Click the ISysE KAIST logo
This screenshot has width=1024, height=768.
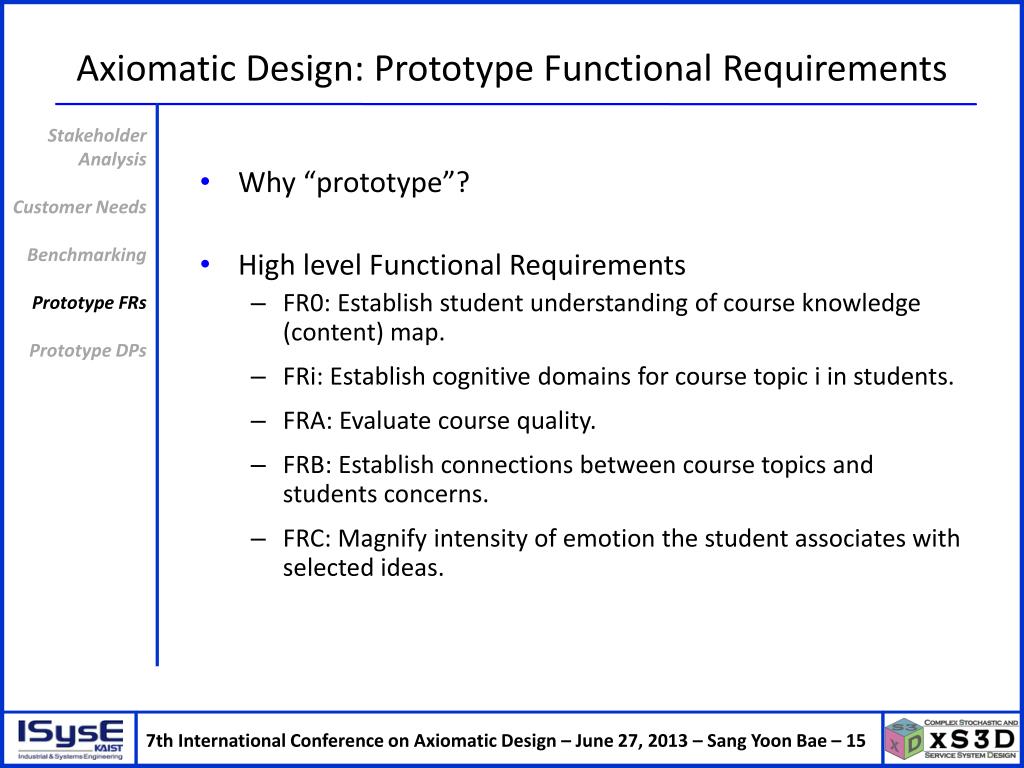[x=70, y=740]
